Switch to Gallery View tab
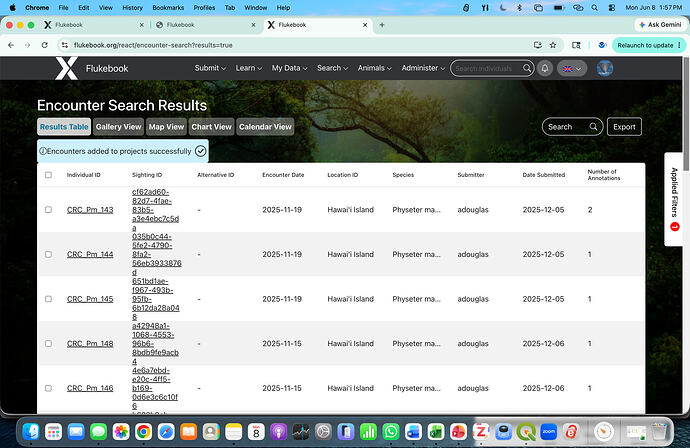 click(x=118, y=127)
